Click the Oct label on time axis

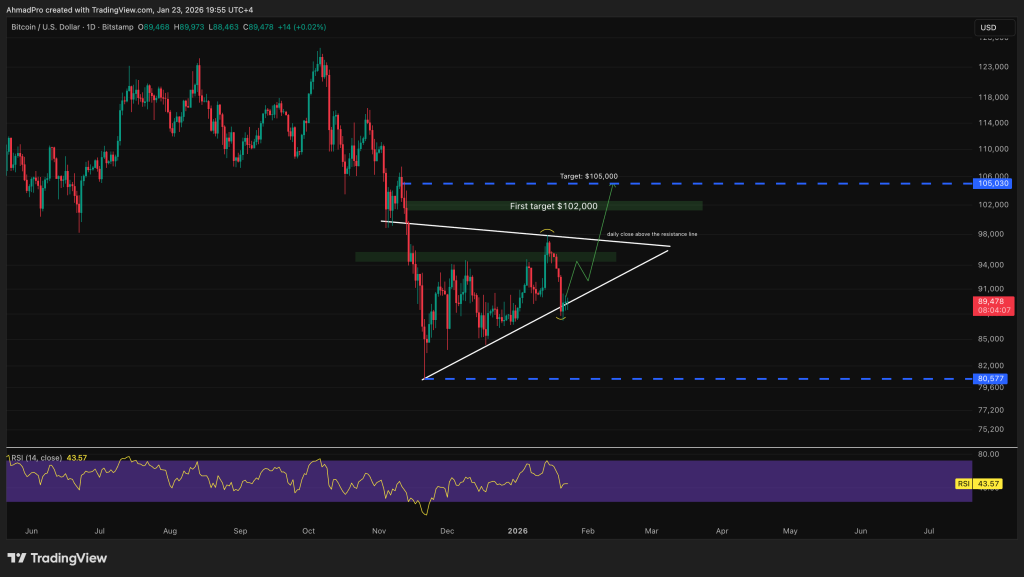click(x=307, y=531)
